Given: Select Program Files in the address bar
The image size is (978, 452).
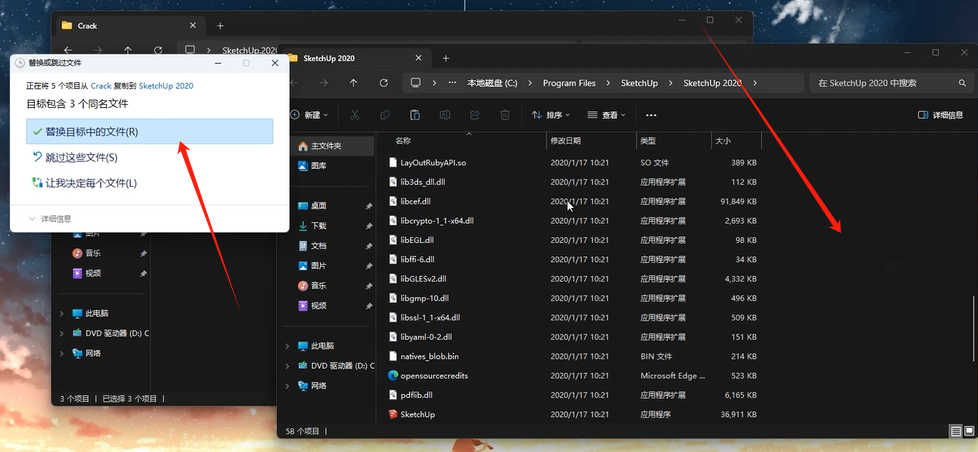Looking at the screenshot, I should pyautogui.click(x=569, y=83).
